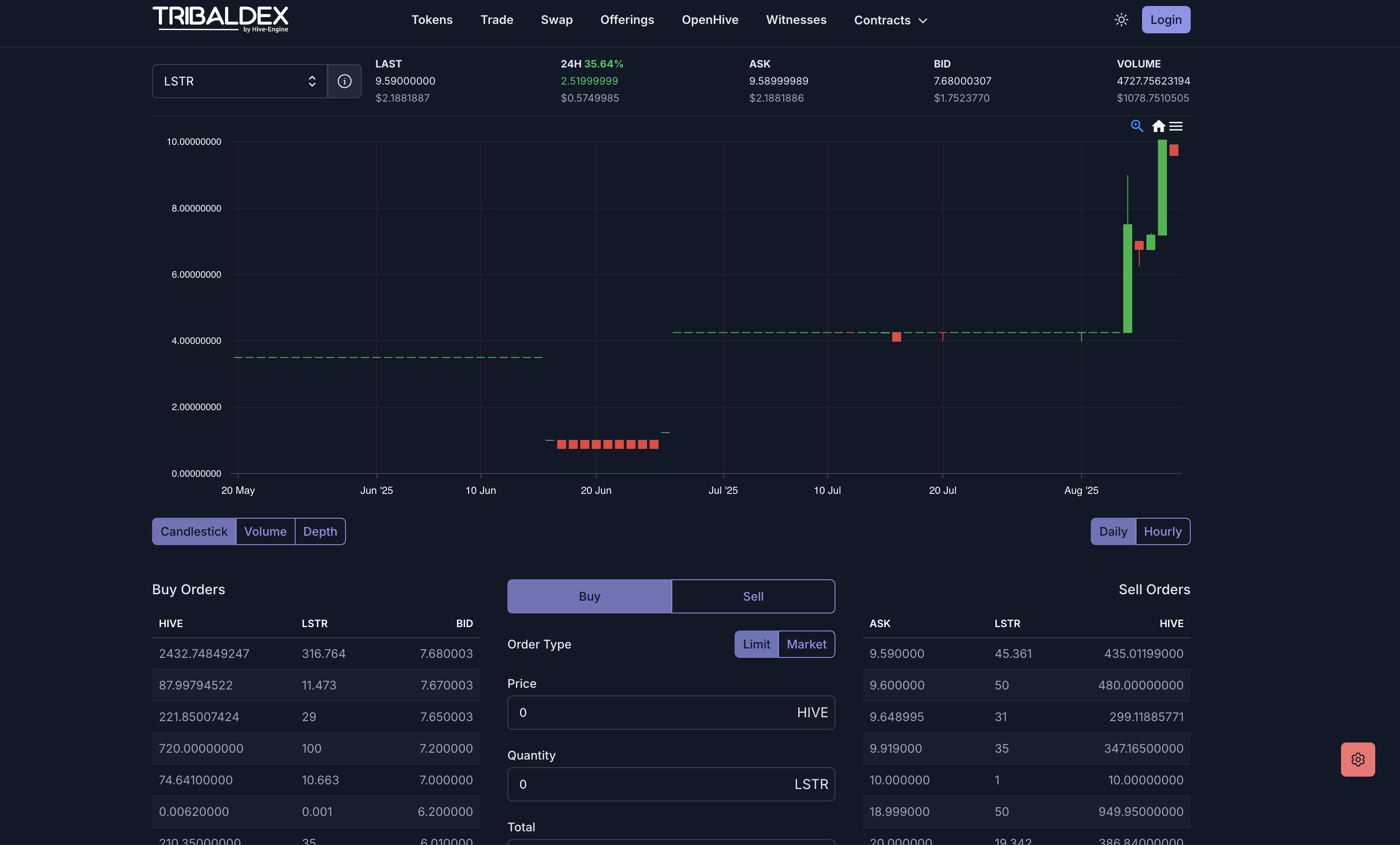The image size is (1400, 845).
Task: Select sell order at ask 9.590000
Action: coord(1026,654)
